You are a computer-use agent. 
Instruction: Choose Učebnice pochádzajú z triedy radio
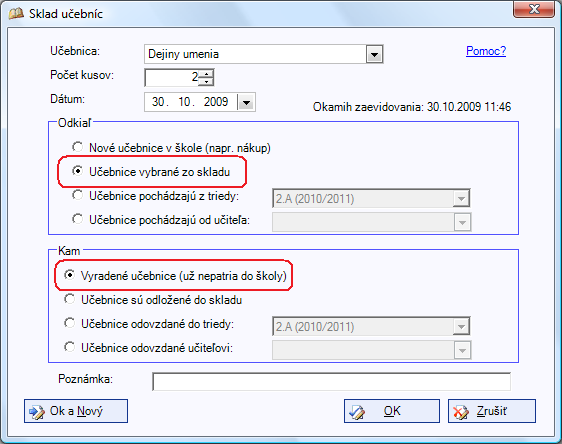(77, 195)
